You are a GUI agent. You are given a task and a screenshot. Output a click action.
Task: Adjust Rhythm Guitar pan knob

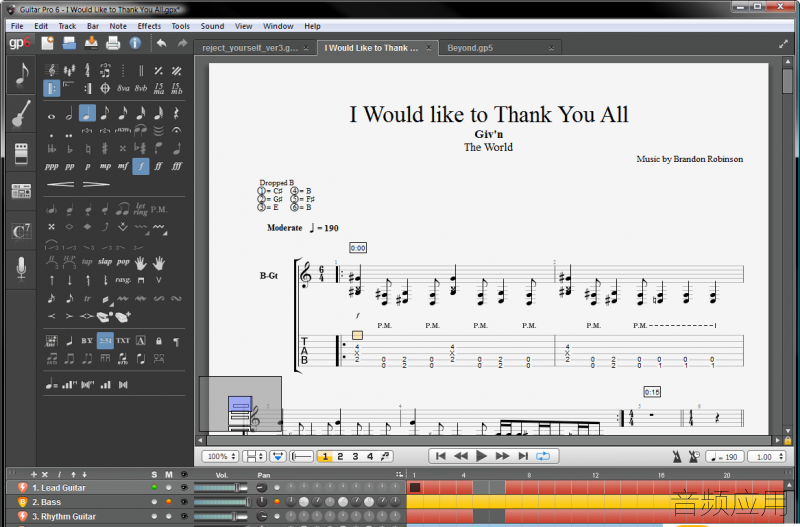click(x=262, y=516)
